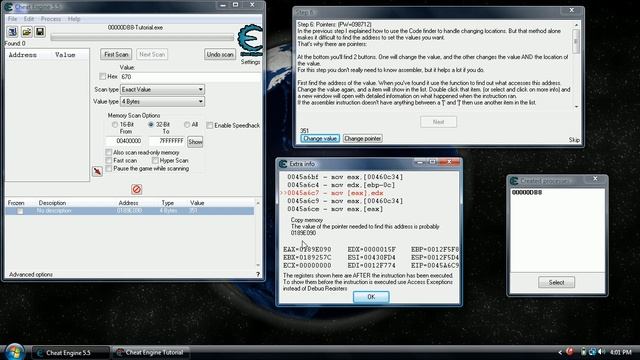This screenshot has width=640, height=360.
Task: Select the All radio button
Action: point(187,124)
